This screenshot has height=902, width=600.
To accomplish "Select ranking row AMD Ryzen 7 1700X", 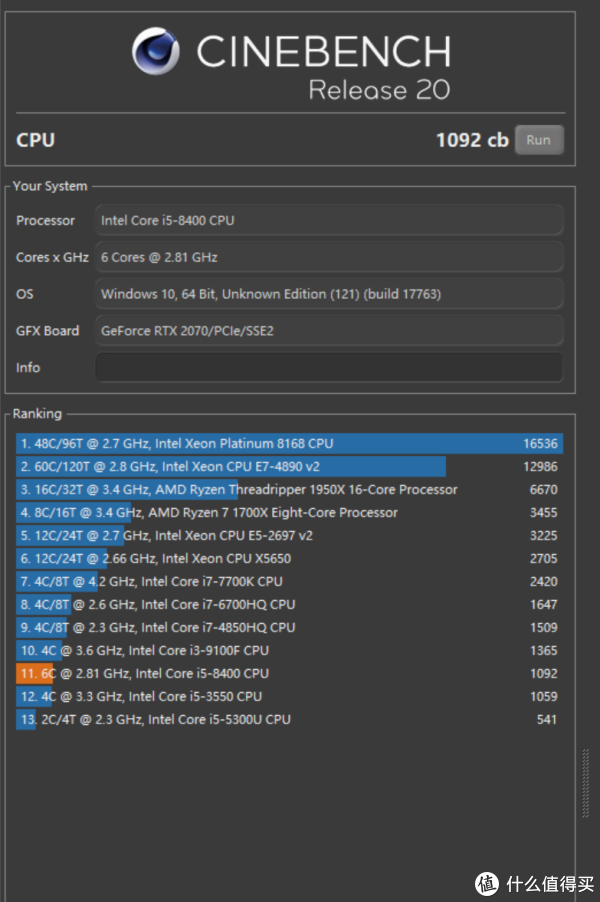I will [x=289, y=513].
